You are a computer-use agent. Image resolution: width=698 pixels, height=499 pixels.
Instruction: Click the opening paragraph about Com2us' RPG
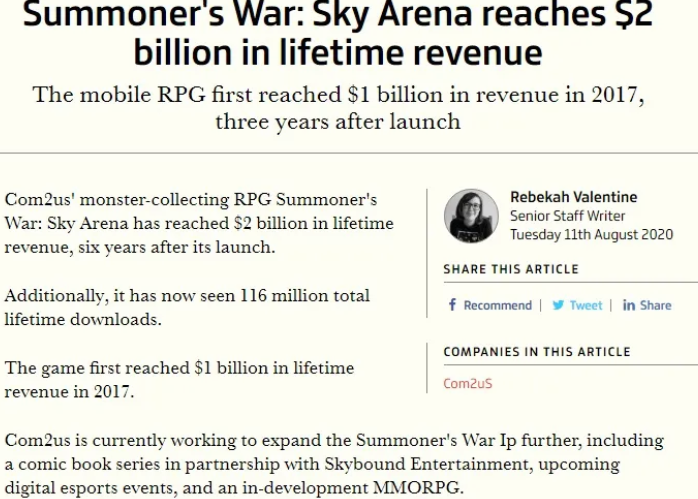coord(199,223)
